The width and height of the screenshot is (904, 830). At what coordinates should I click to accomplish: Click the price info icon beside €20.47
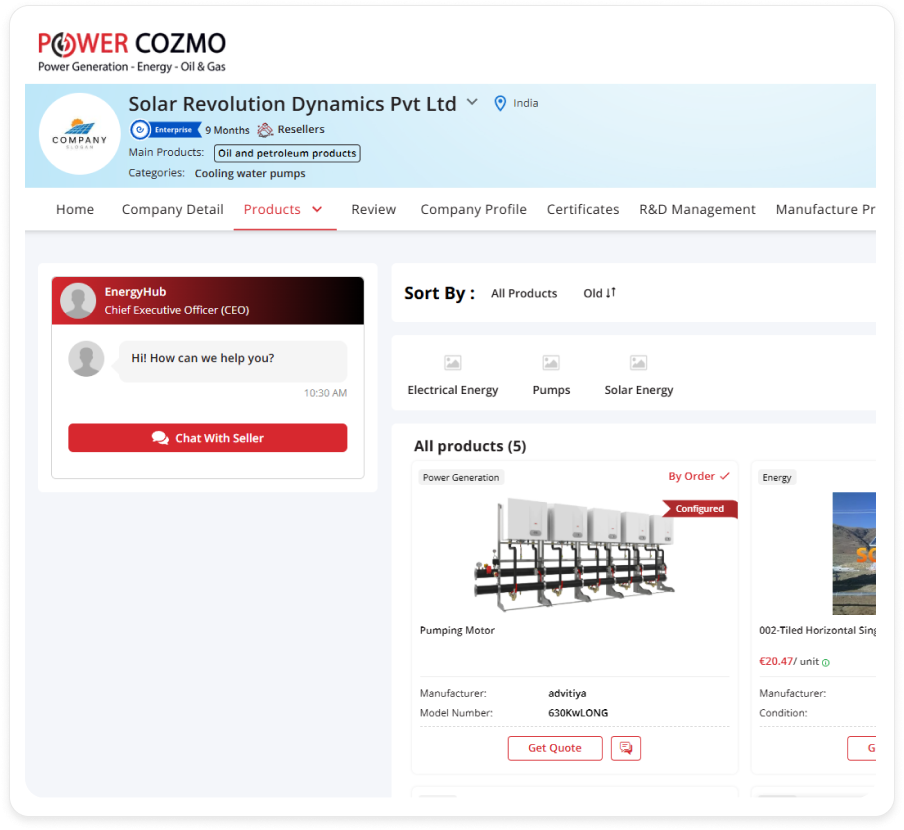coord(826,662)
